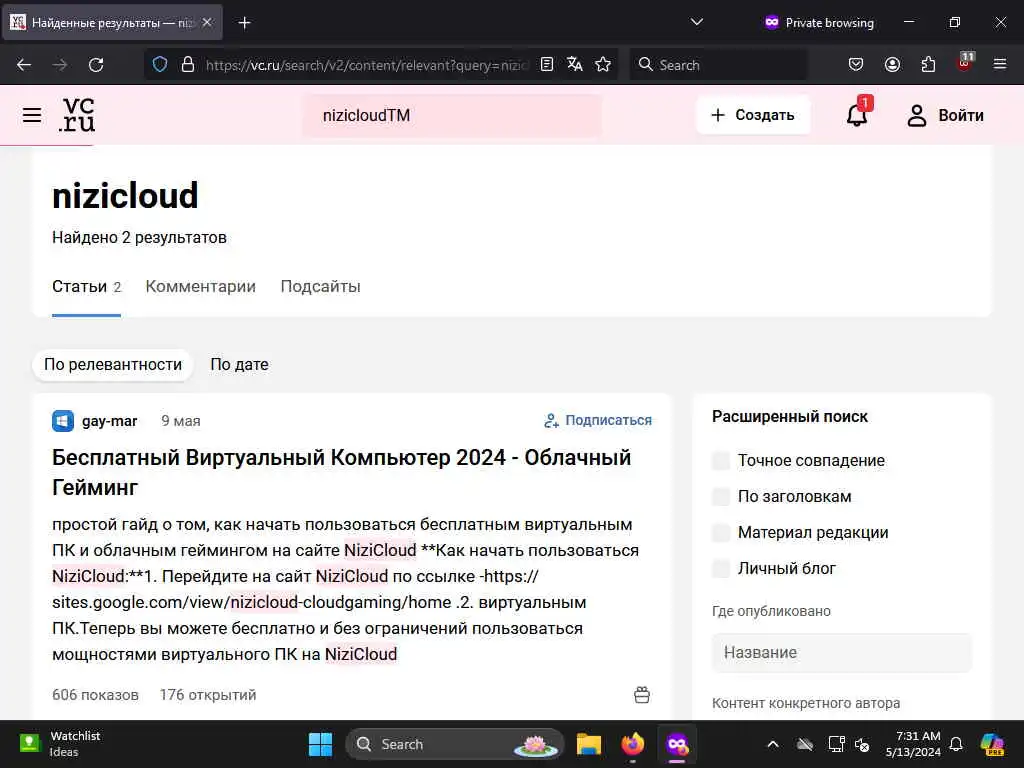The width and height of the screenshot is (1024, 768).
Task: Open Firefox account icon
Action: pyautogui.click(x=892, y=65)
